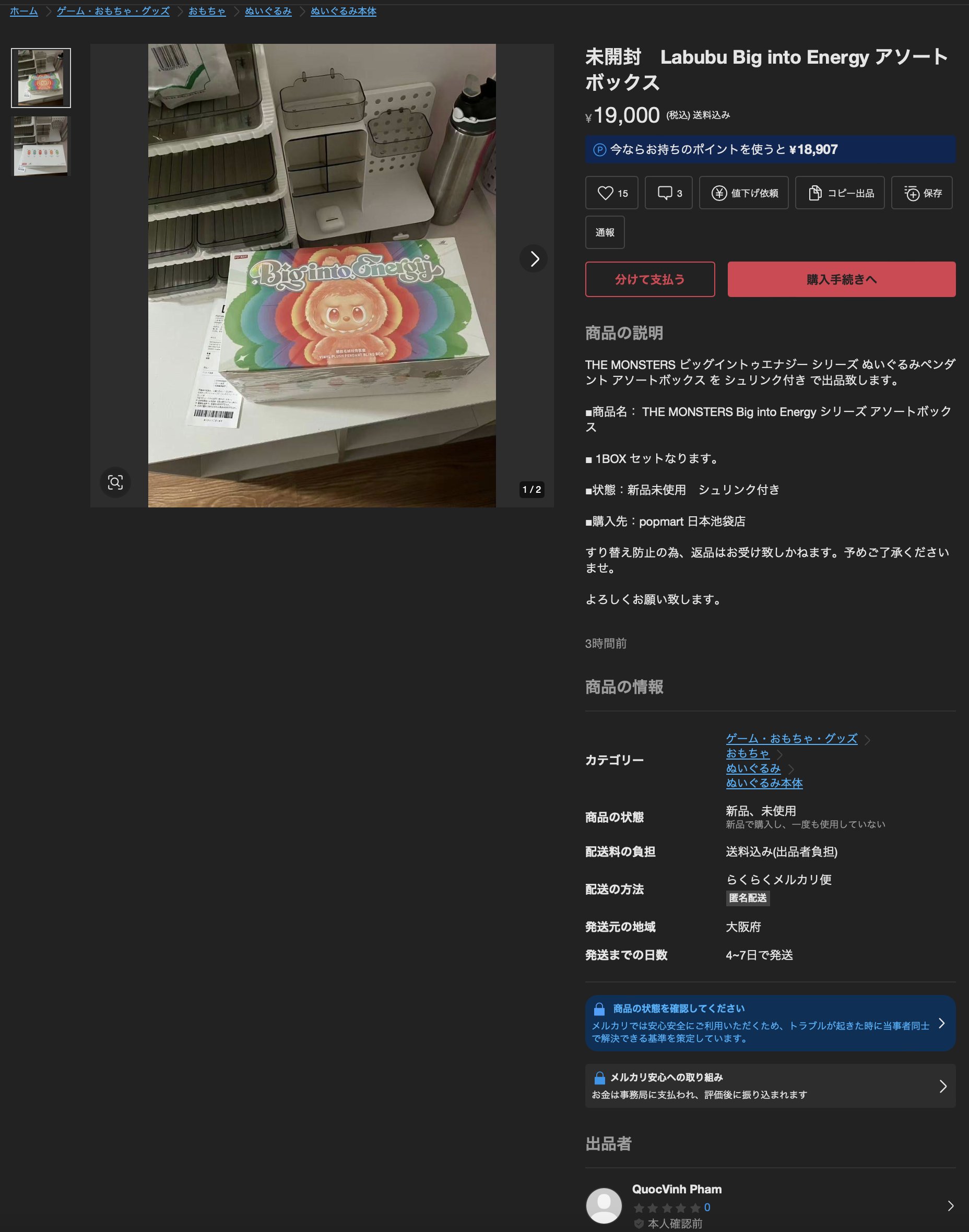Click seller name QuocVinh Pham
Image resolution: width=969 pixels, height=1232 pixels.
677,1190
